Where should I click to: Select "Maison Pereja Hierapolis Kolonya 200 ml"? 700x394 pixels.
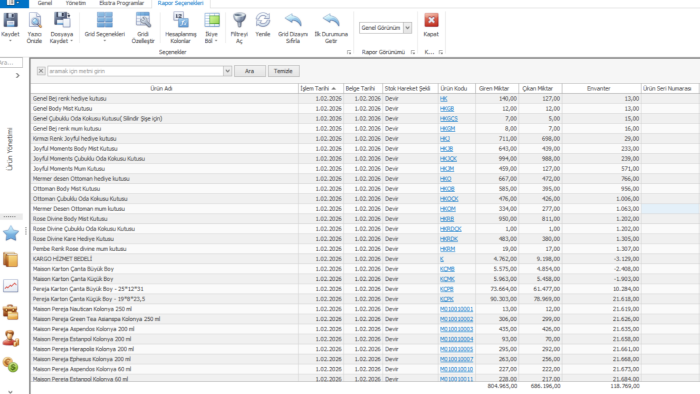pyautogui.click(x=364, y=349)
